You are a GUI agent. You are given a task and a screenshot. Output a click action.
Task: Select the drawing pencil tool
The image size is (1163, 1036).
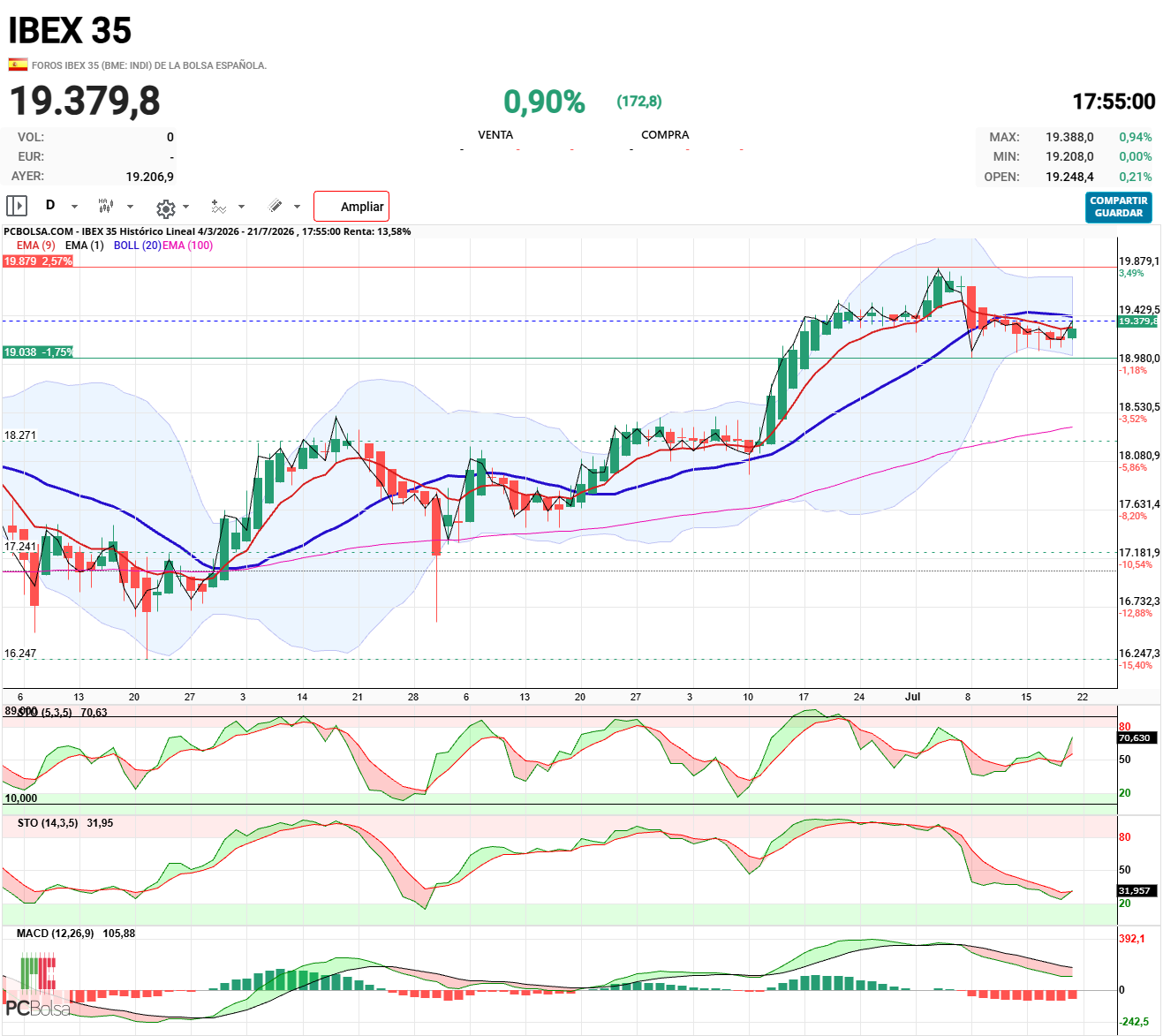pos(276,206)
